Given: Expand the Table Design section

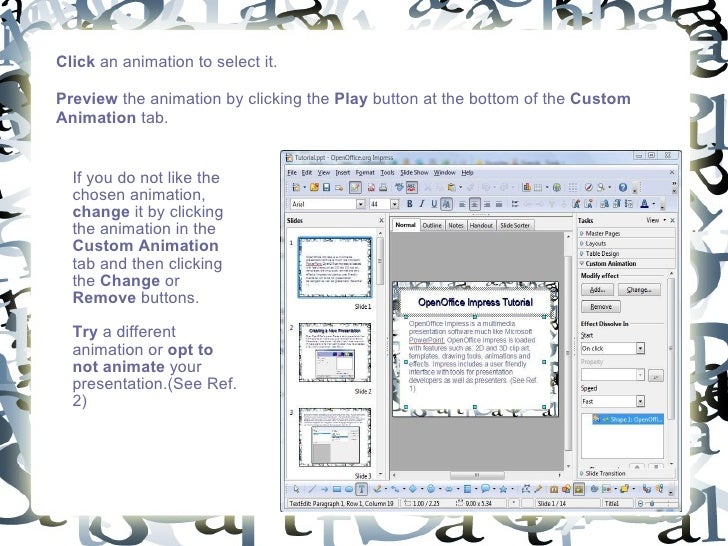Looking at the screenshot, I should (627, 254).
